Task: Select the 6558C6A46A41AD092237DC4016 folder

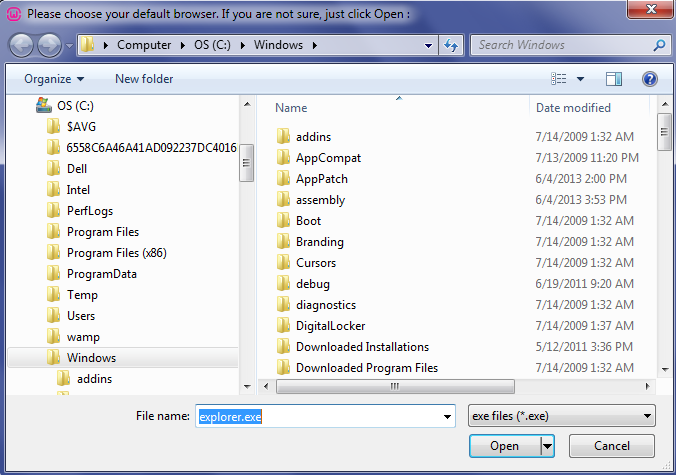Action: [151, 148]
